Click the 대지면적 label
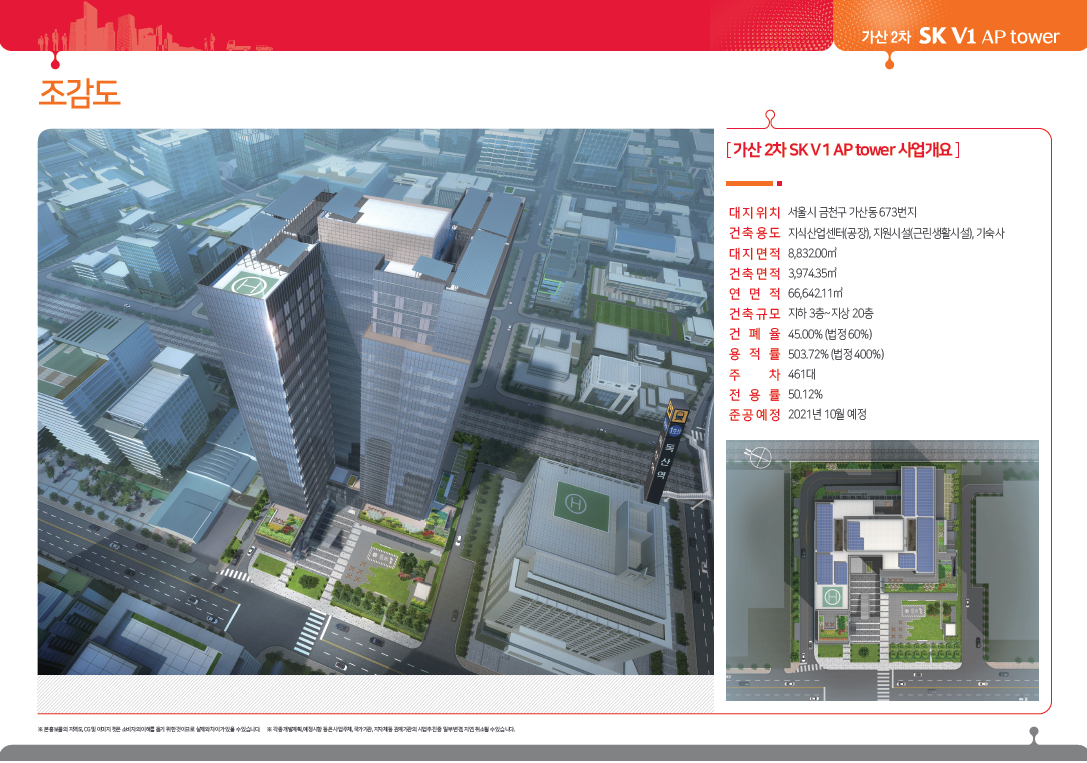This screenshot has width=1087, height=763. point(754,254)
